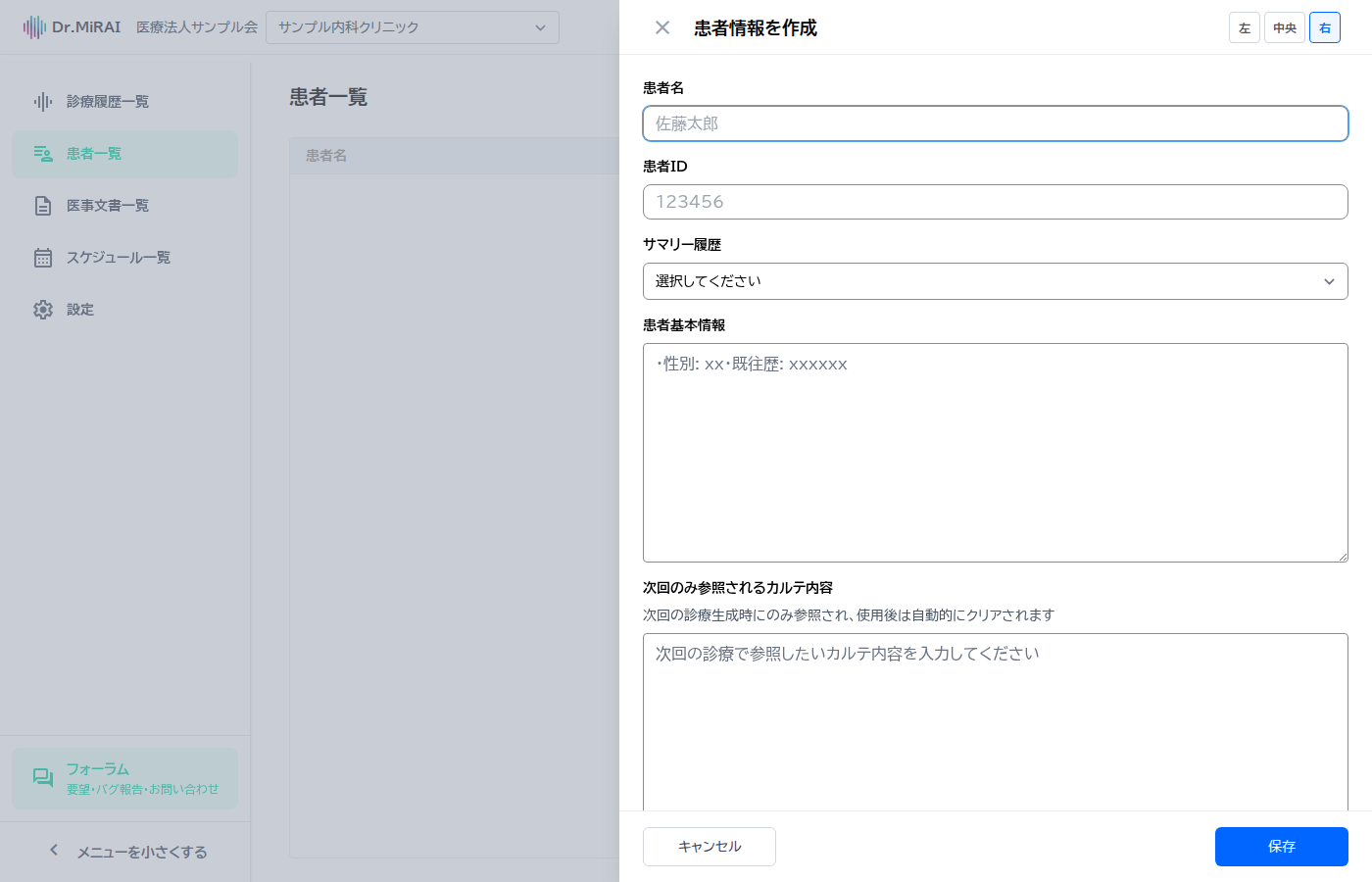This screenshot has width=1372, height=882.
Task: Open スケジュール一覧 menu item
Action: [125, 258]
